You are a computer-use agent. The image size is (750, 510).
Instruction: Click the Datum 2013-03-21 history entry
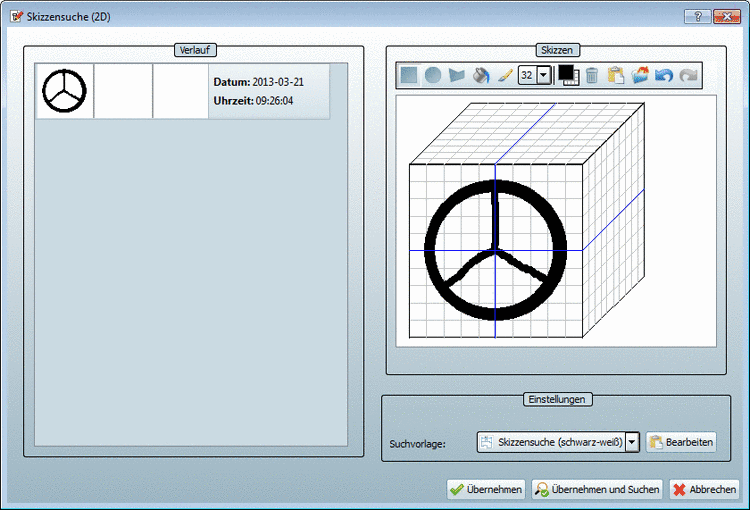(258, 82)
